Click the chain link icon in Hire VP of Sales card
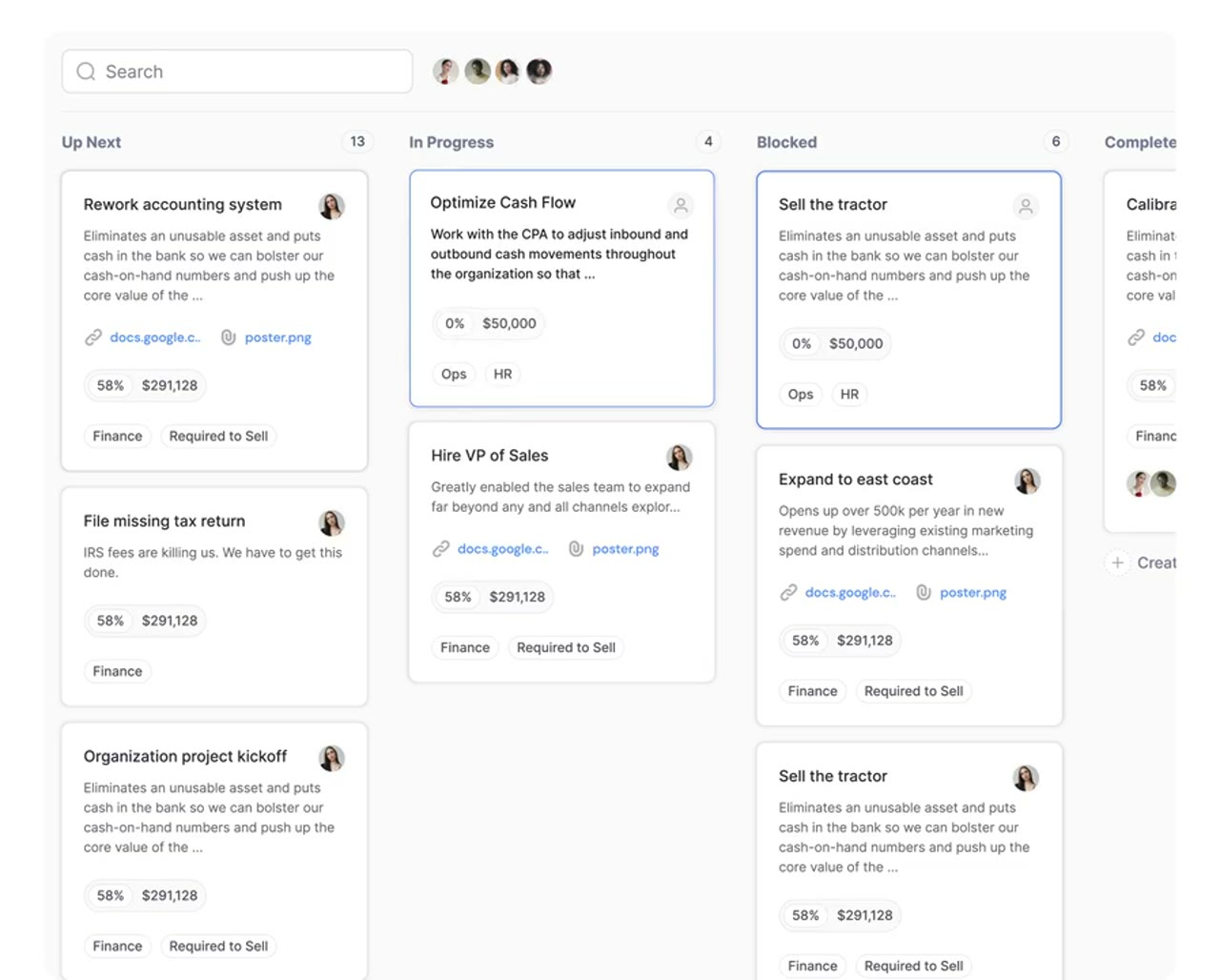This screenshot has height=980, width=1220. coord(441,549)
